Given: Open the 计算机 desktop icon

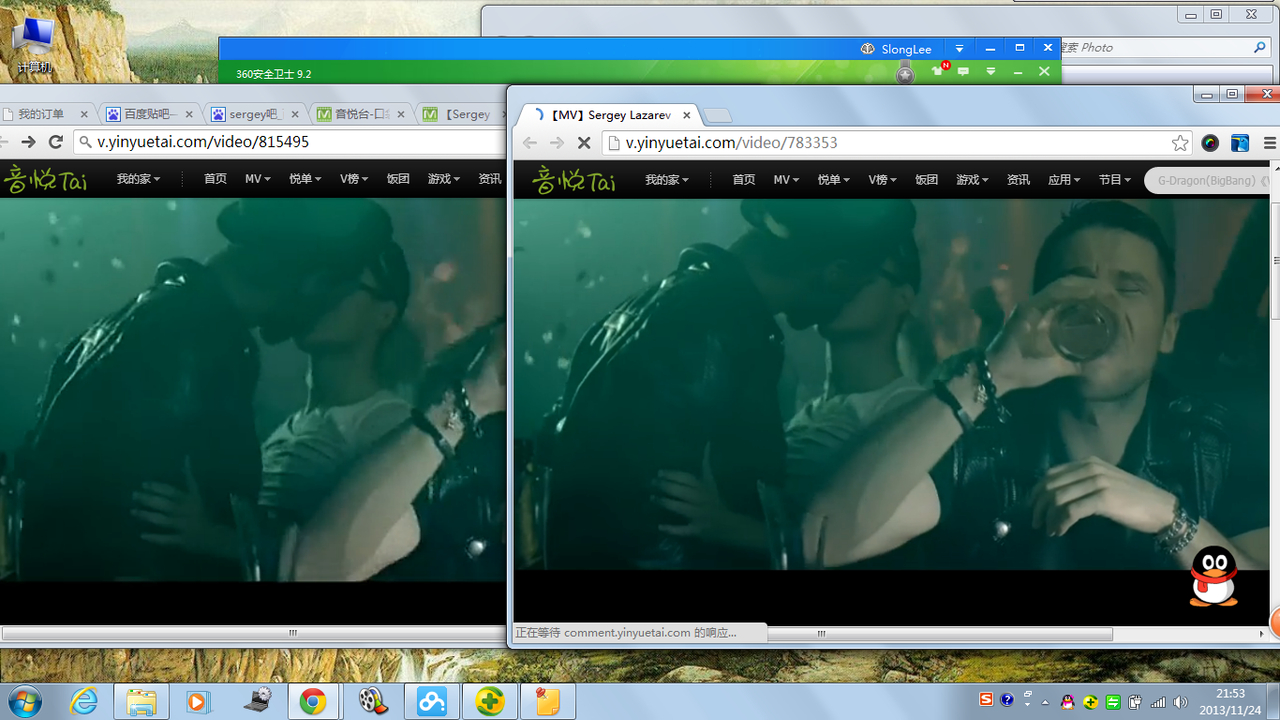Looking at the screenshot, I should (x=34, y=46).
